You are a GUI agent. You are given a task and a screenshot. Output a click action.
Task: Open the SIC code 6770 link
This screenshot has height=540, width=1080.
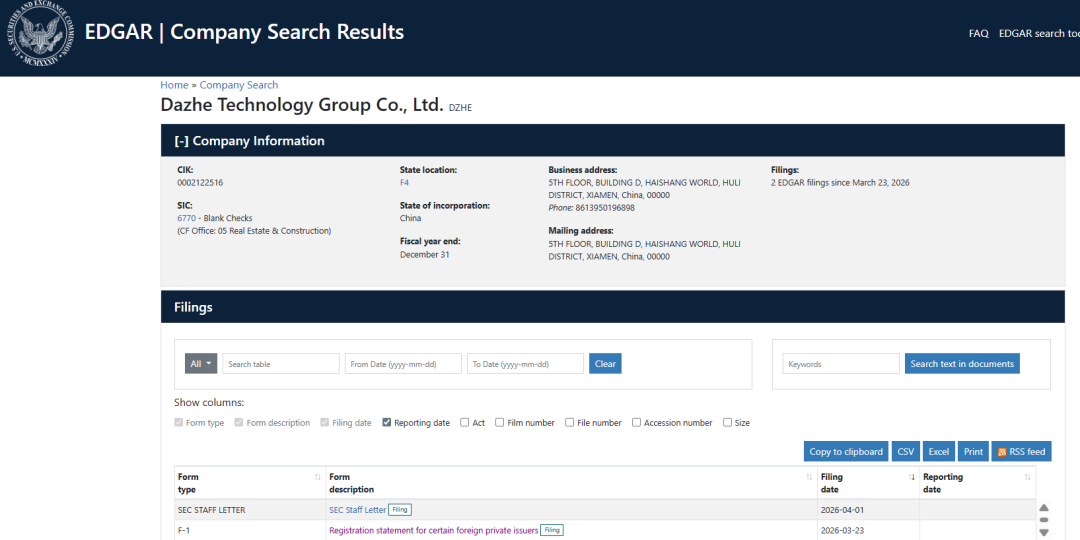[186, 218]
